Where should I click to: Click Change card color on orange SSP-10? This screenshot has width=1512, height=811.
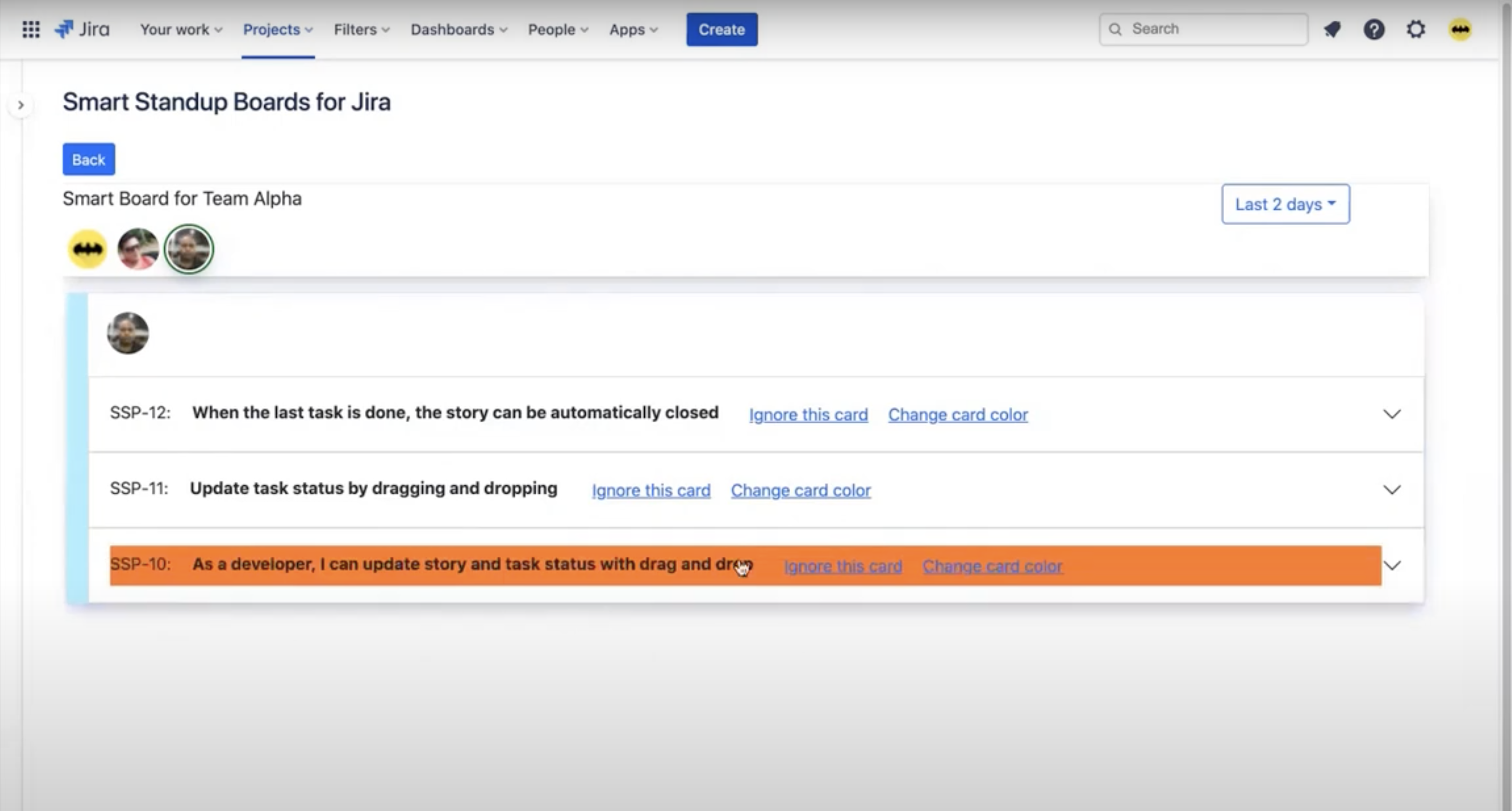[992, 566]
